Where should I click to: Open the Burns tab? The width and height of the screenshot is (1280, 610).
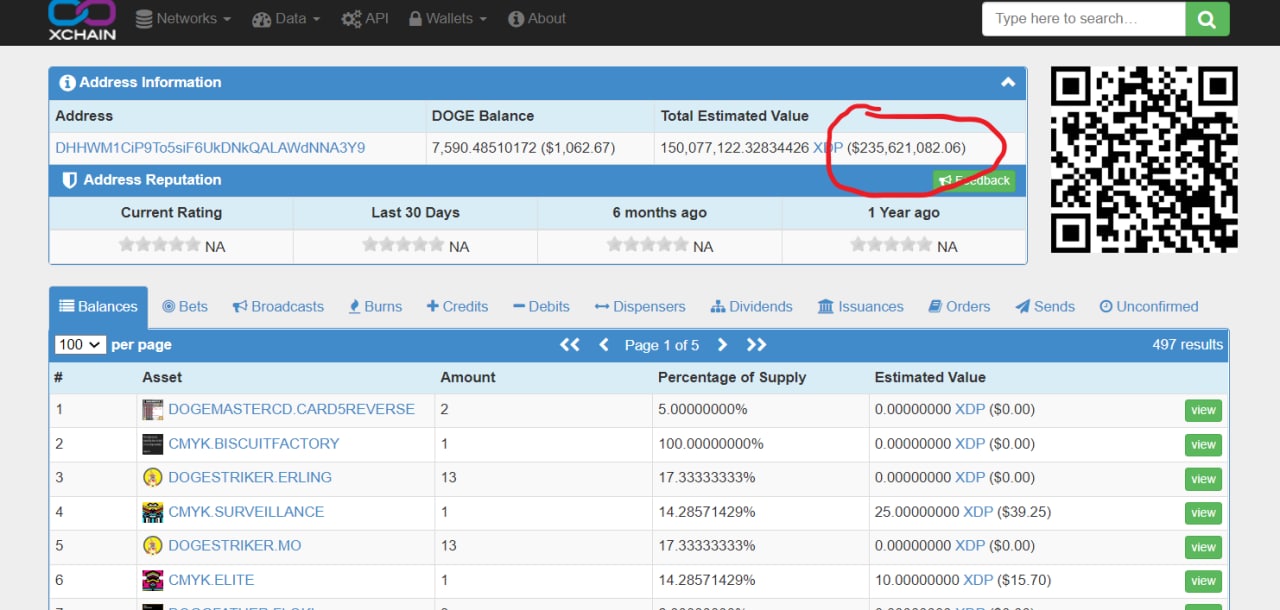(x=375, y=307)
